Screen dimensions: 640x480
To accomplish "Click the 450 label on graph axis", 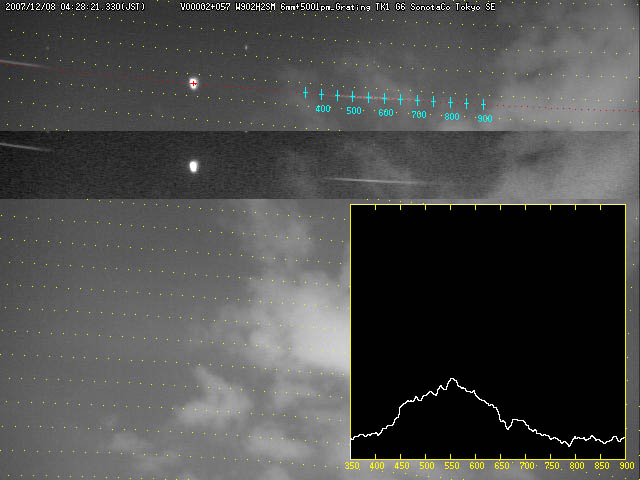I will click(402, 466).
